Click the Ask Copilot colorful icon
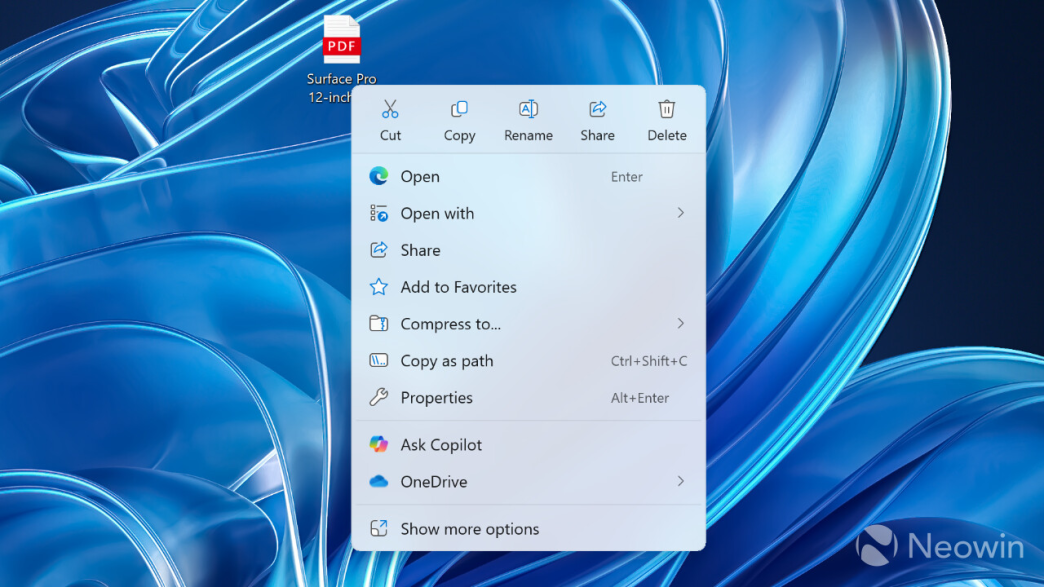This screenshot has width=1044, height=587. coord(379,444)
